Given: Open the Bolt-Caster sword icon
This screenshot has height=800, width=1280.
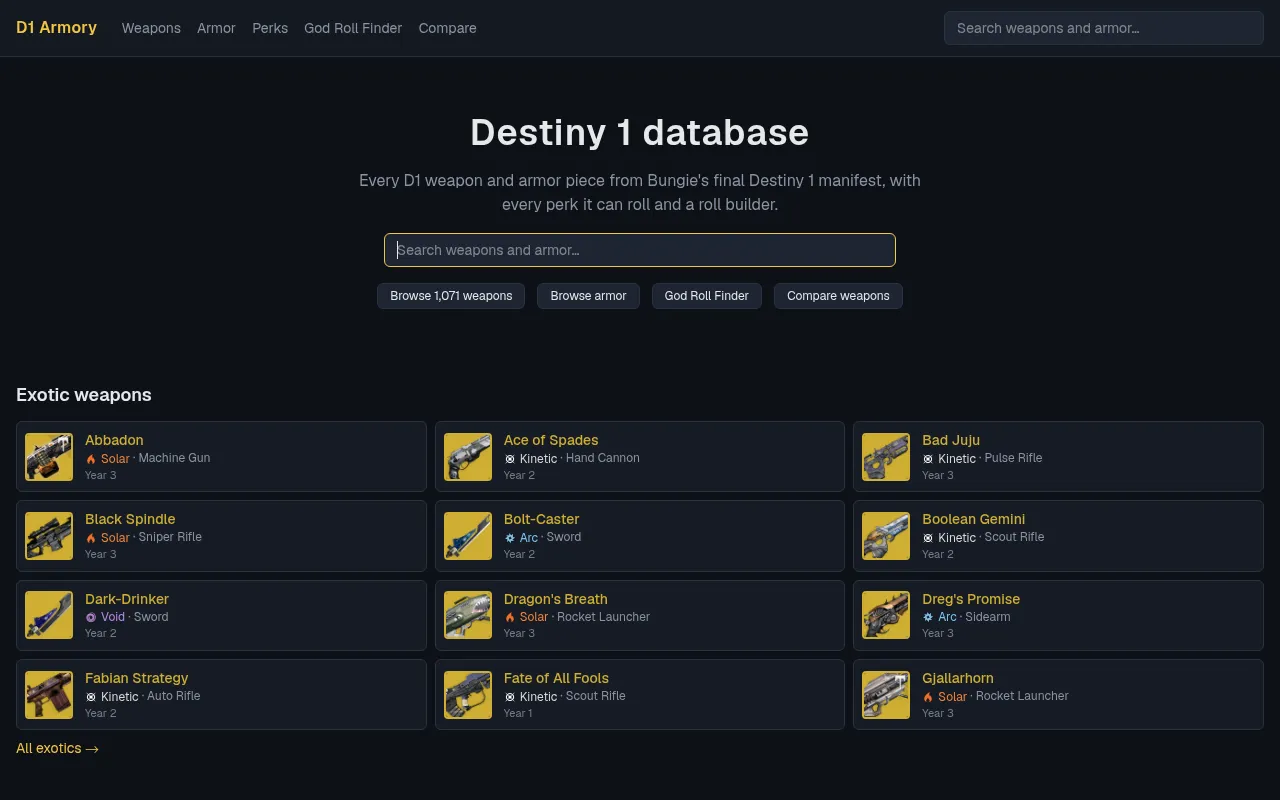Looking at the screenshot, I should pyautogui.click(x=468, y=536).
